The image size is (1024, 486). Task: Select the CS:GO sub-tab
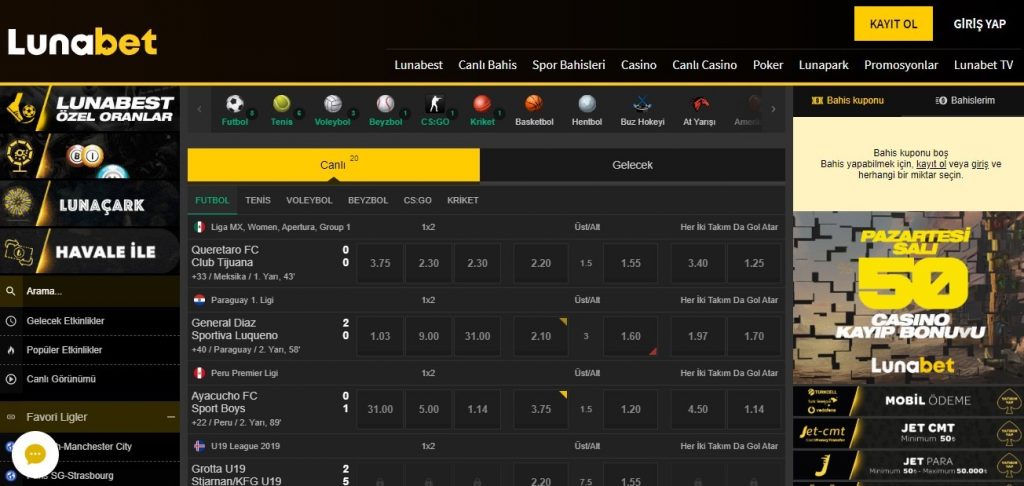pos(418,201)
